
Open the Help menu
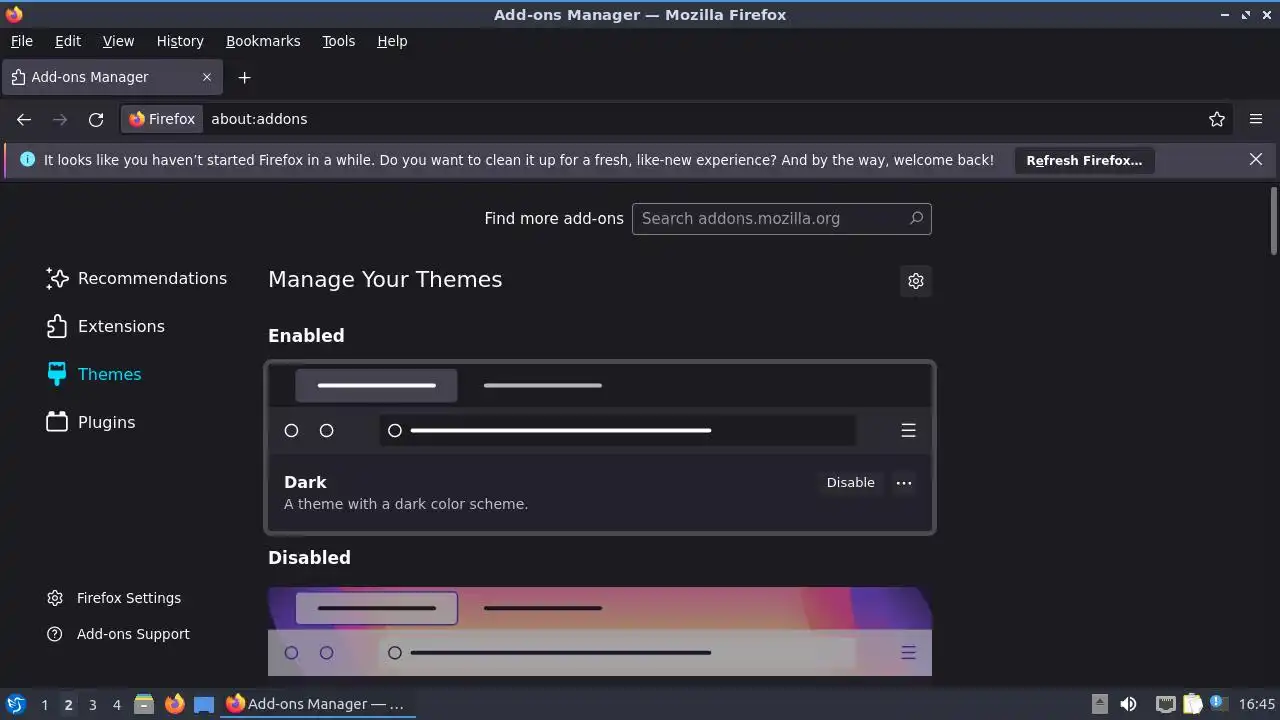click(392, 41)
